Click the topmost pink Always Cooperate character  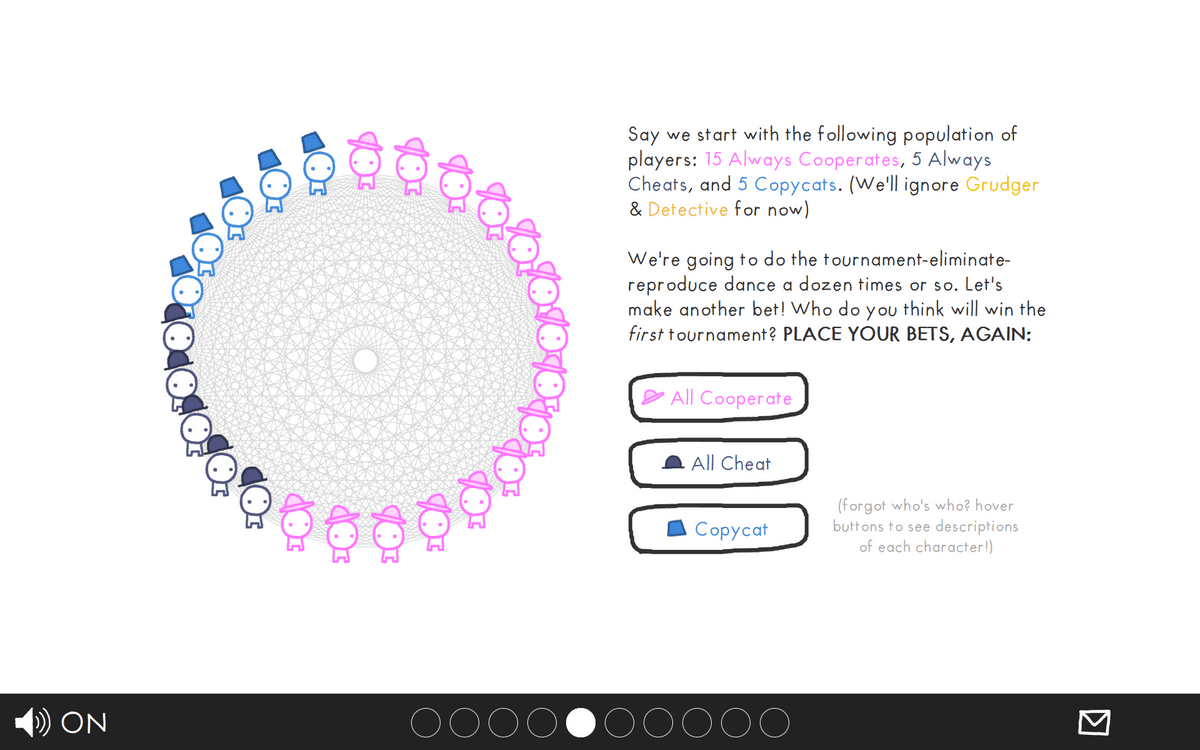point(365,160)
